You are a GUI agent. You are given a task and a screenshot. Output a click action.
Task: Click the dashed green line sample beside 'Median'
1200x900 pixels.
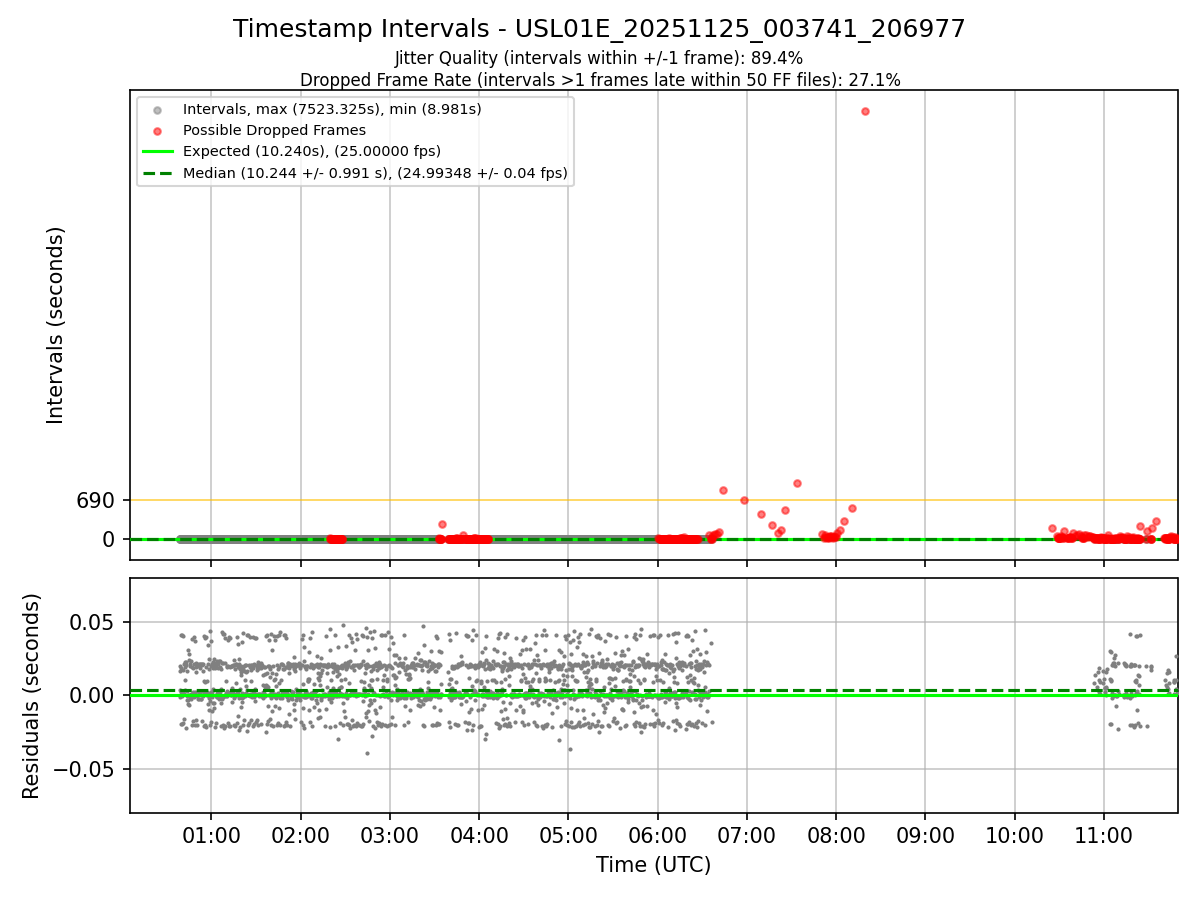pos(157,173)
